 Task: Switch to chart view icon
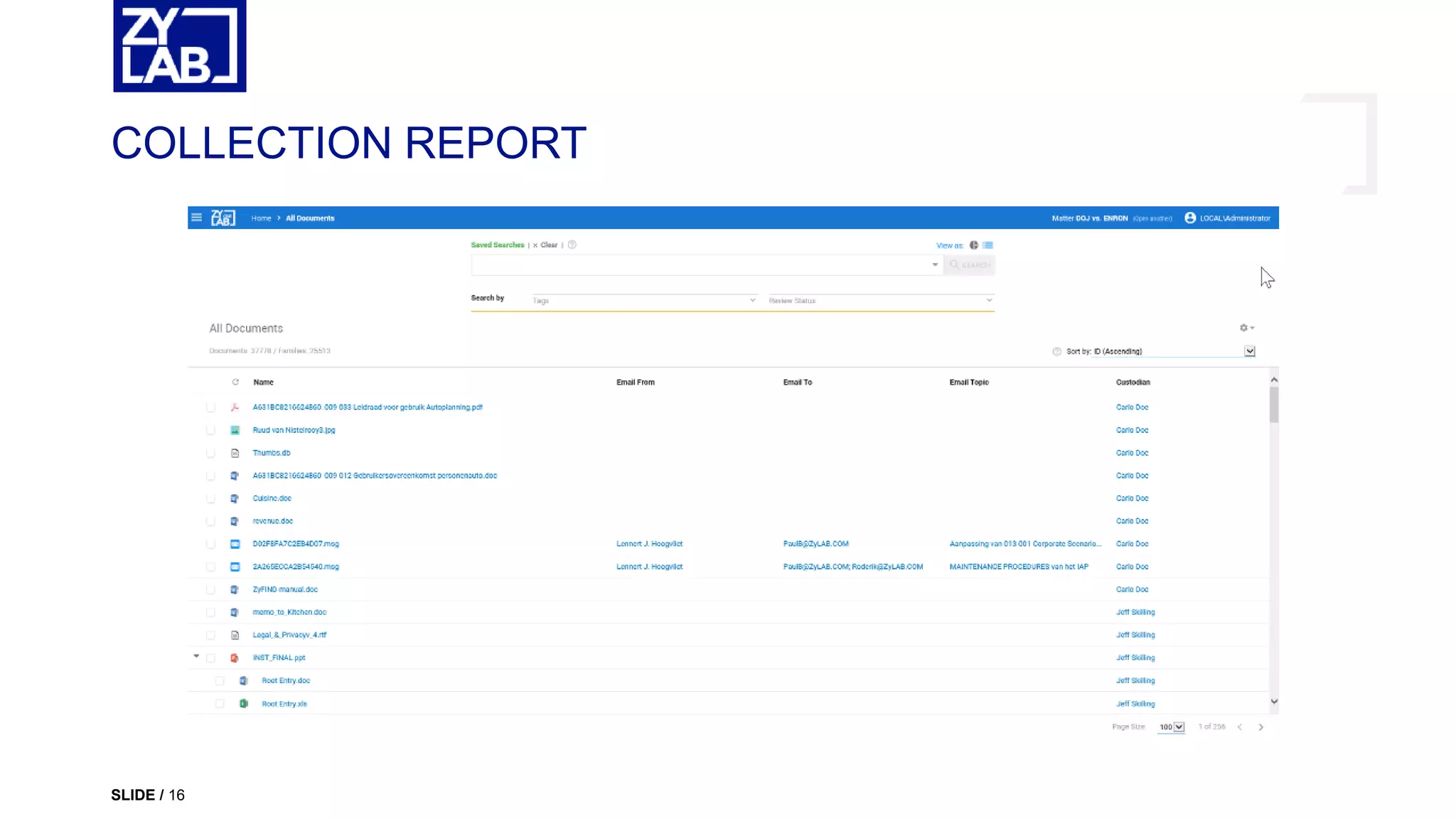(974, 245)
